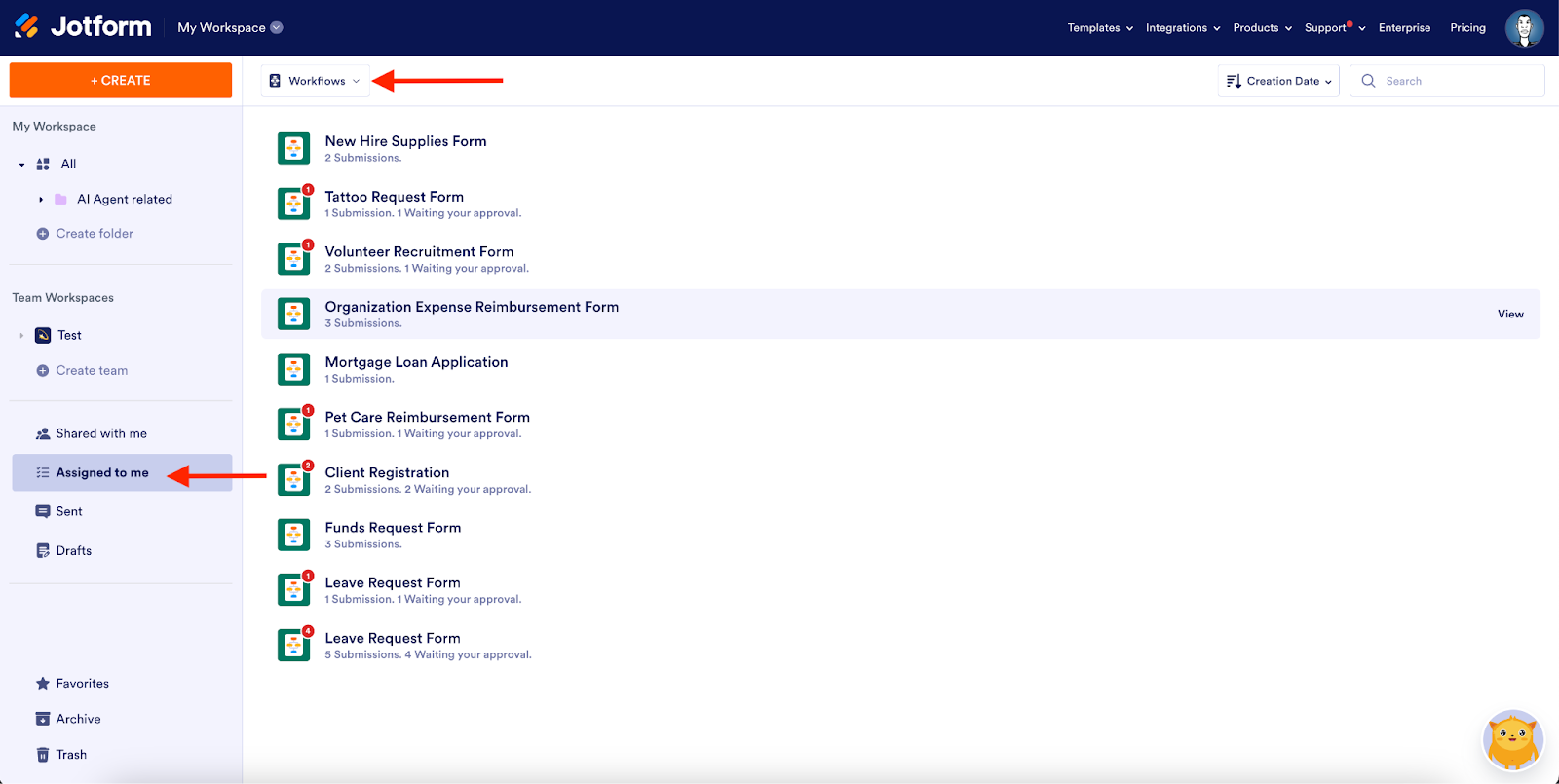This screenshot has width=1559, height=784.
Task: Click the Volunteer Recruitment Form workflow icon
Action: [x=293, y=259]
